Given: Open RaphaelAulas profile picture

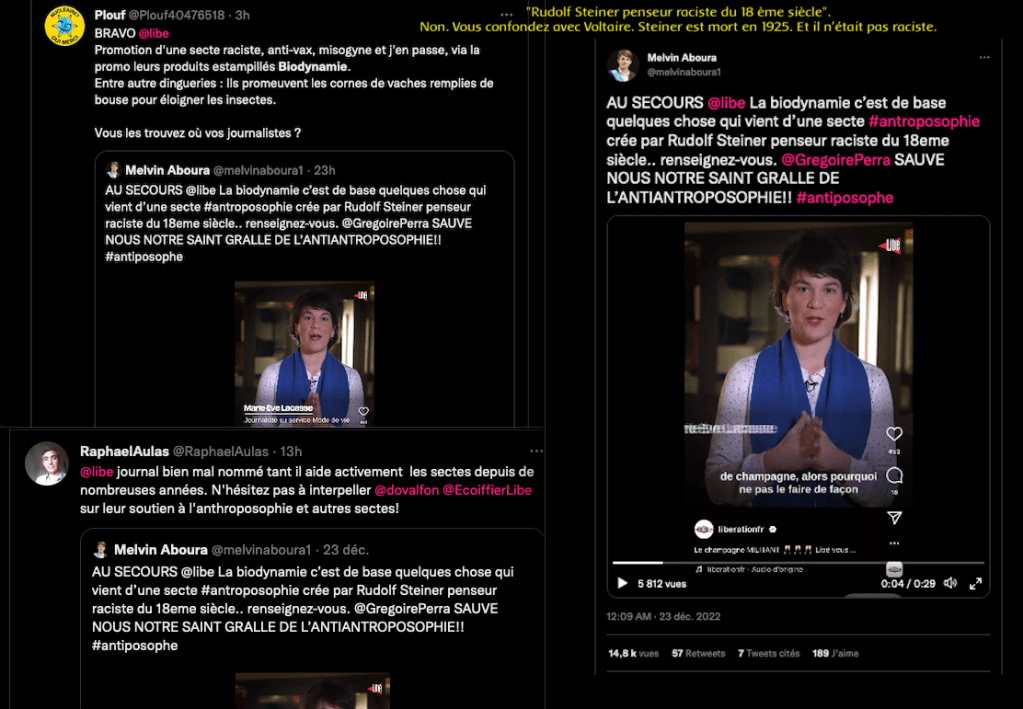Looking at the screenshot, I should (47, 464).
